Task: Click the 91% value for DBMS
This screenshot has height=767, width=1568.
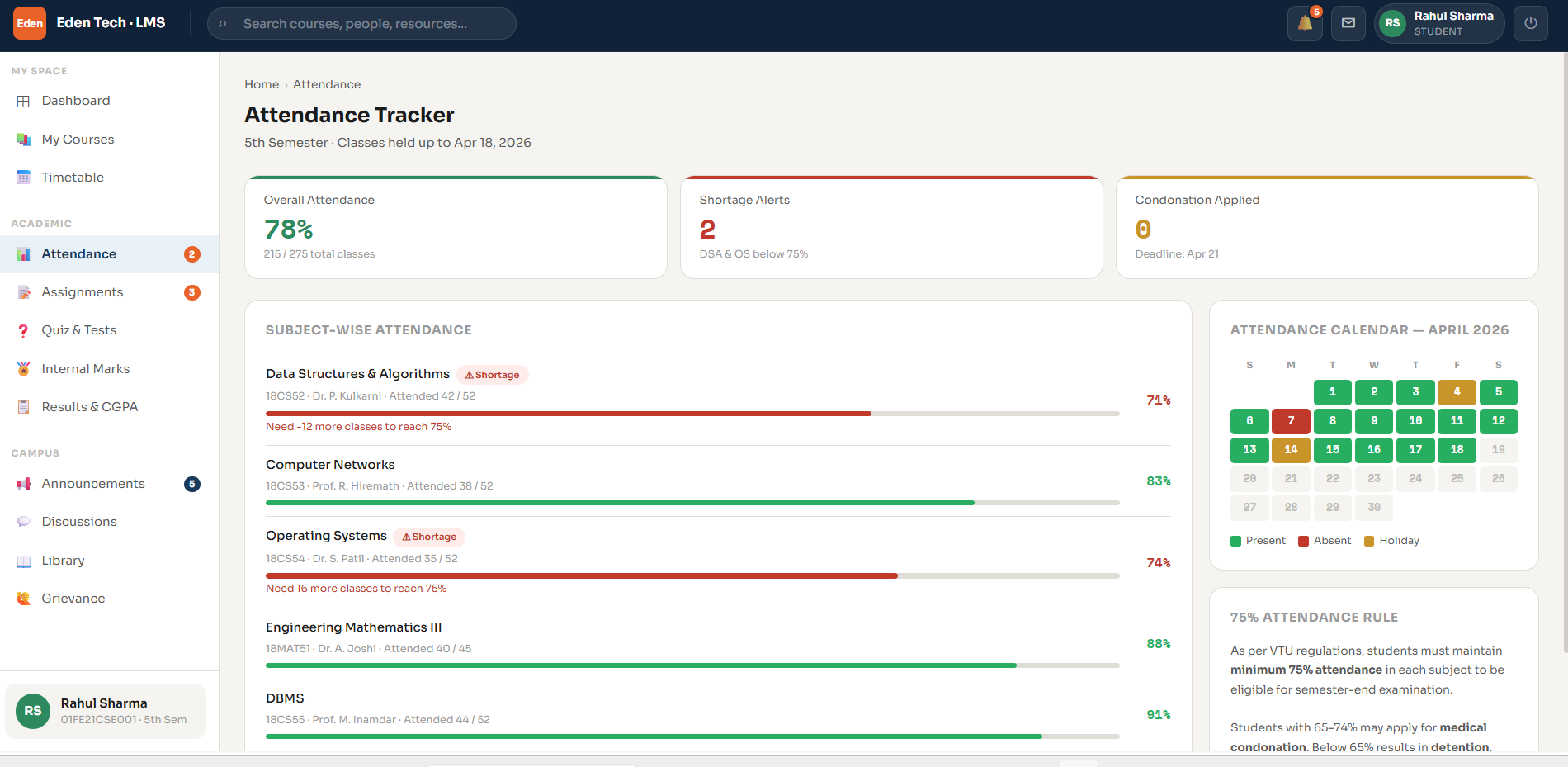Action: [x=1159, y=715]
